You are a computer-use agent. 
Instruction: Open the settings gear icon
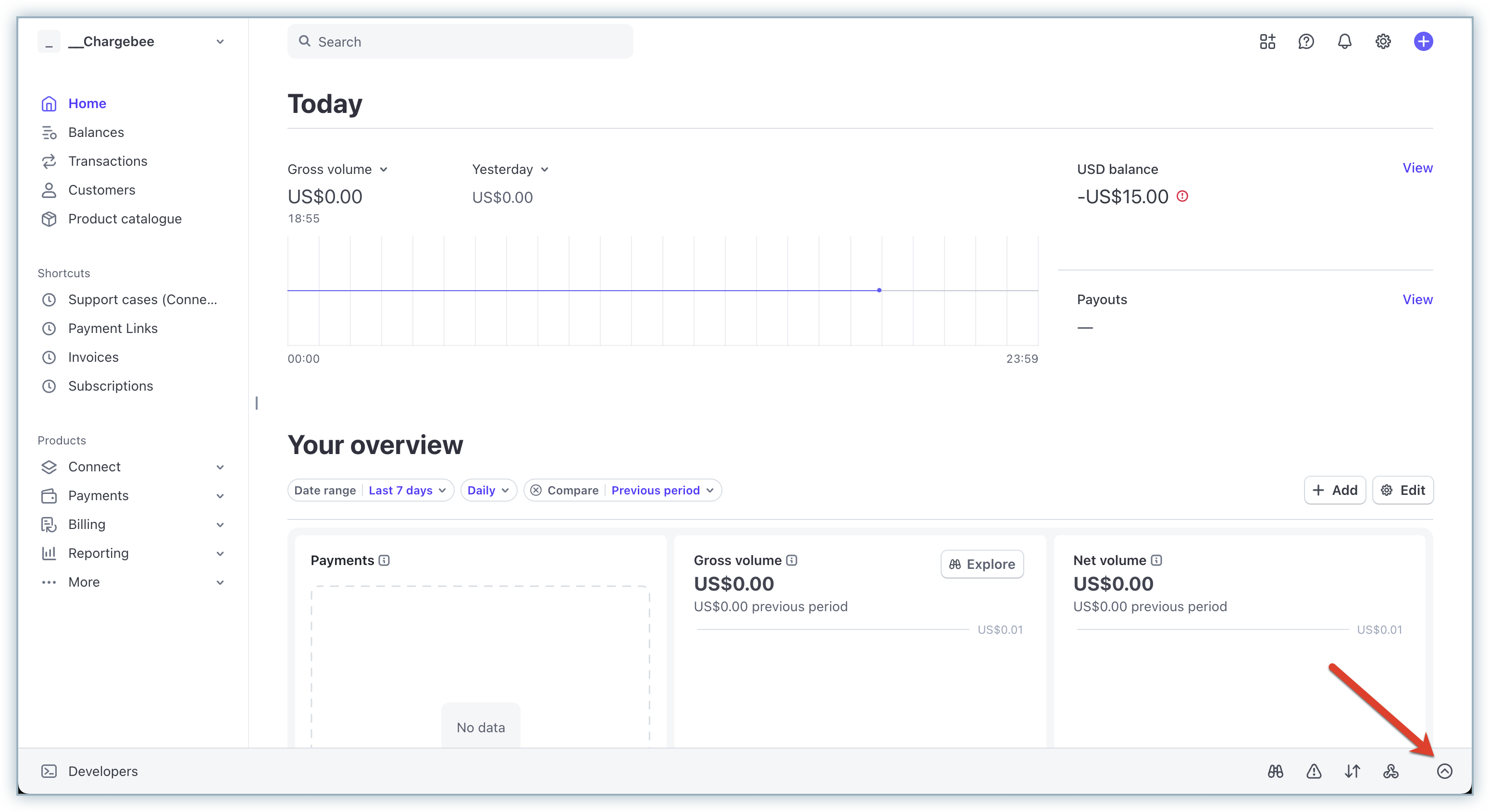(x=1383, y=42)
